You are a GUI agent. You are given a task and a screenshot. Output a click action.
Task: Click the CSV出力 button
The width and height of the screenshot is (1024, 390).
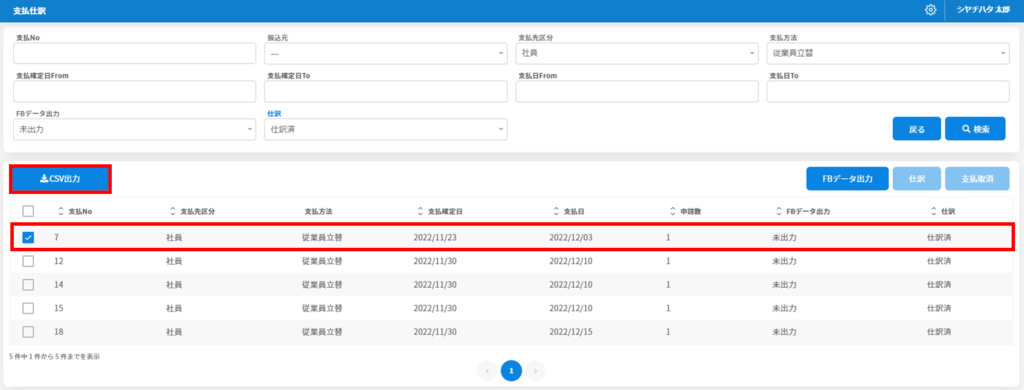point(60,179)
